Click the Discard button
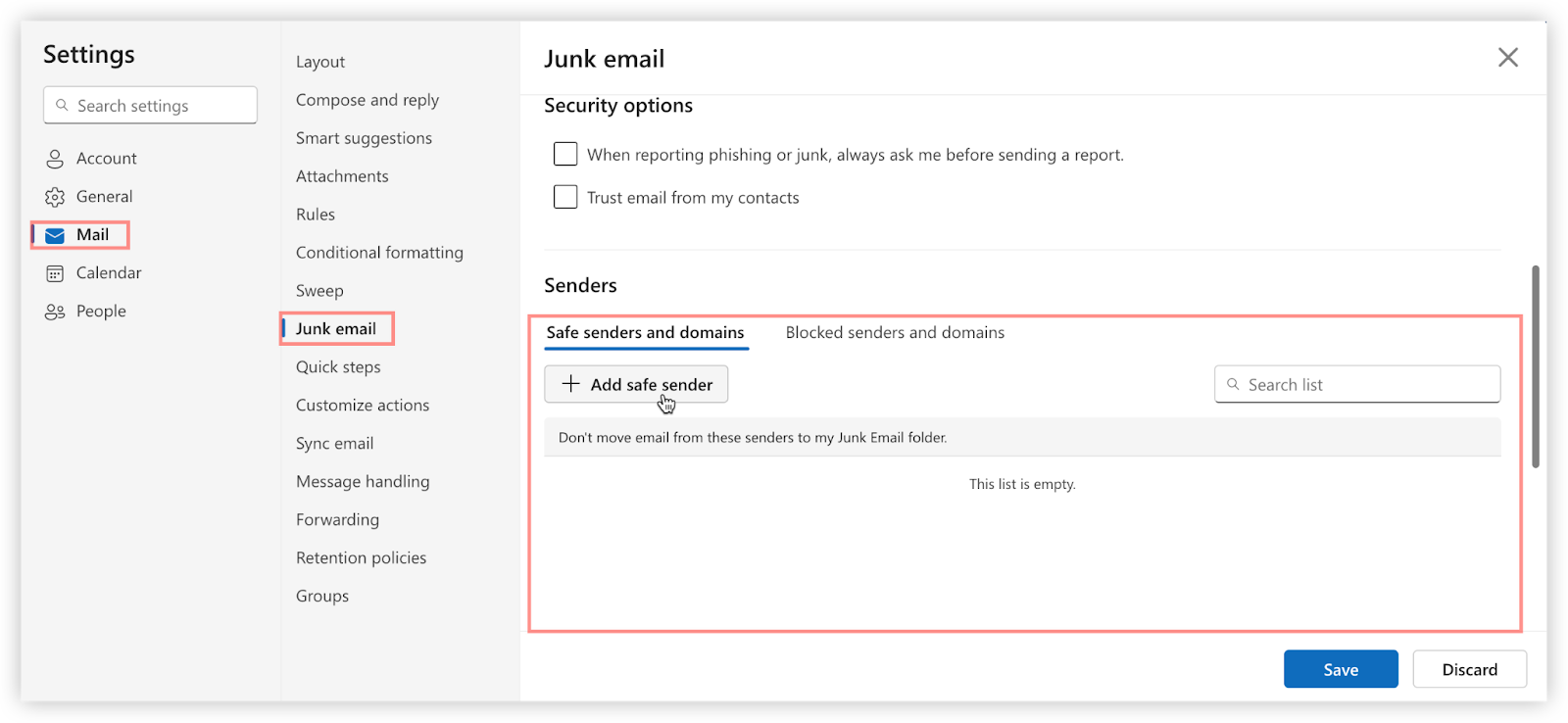The width and height of the screenshot is (1568, 723). 1469,669
